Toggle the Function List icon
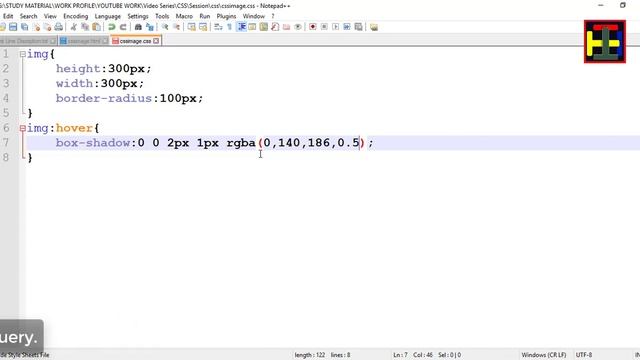 (x=275, y=27)
